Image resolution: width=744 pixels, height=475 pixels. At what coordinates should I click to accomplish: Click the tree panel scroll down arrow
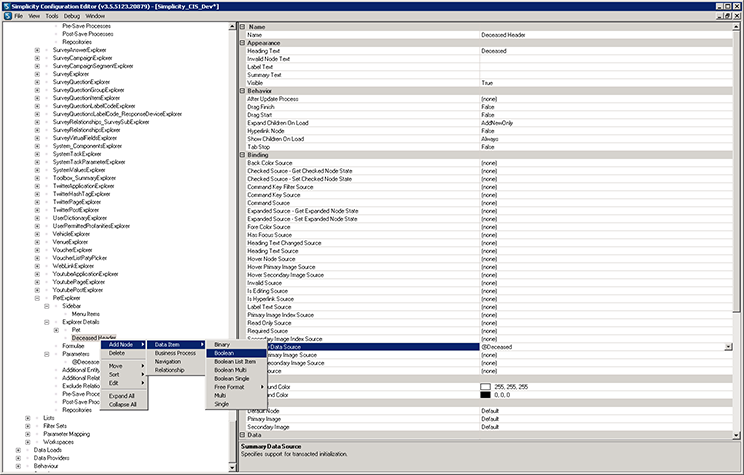[x=232, y=467]
